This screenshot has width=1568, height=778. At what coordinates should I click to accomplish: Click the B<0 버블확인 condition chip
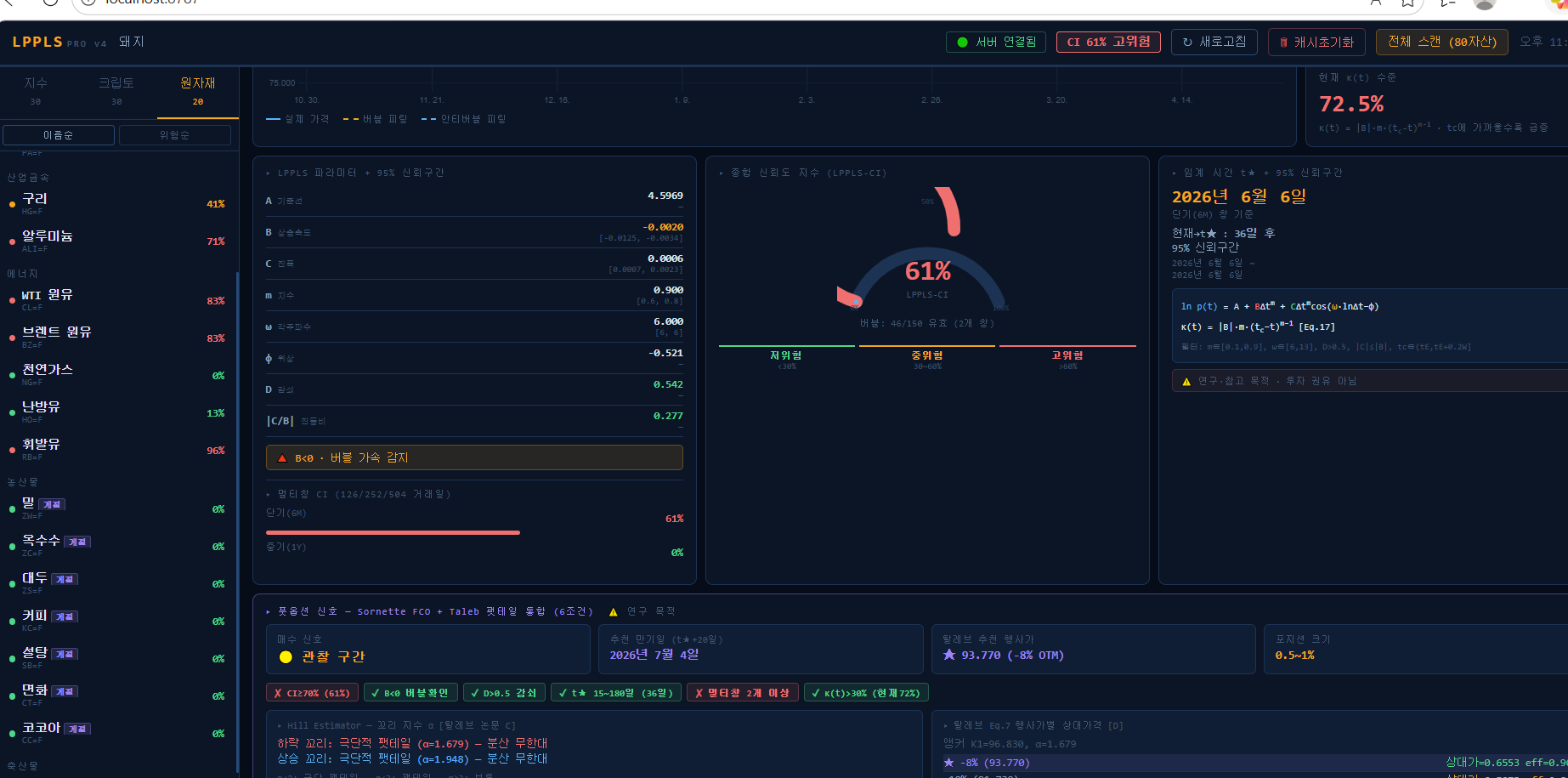(411, 693)
